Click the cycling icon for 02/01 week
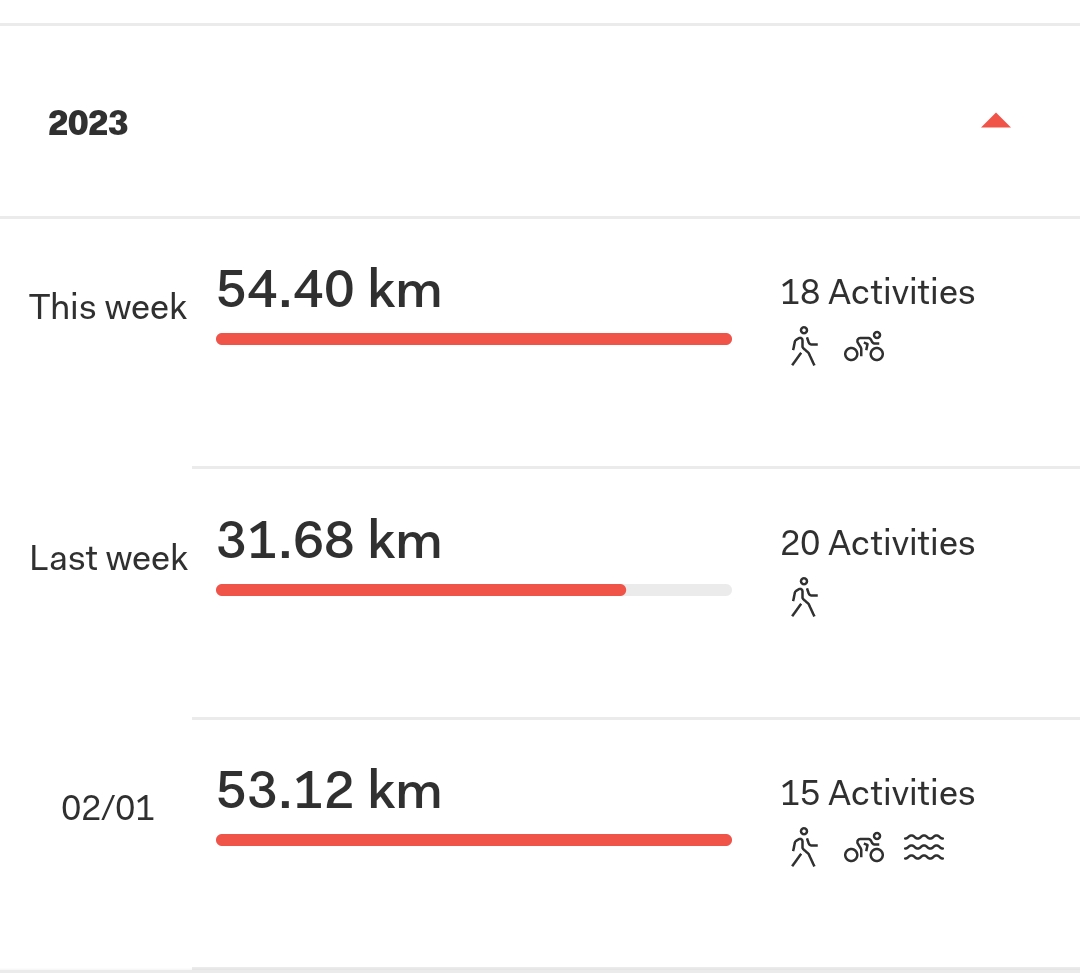Viewport: 1080px width, 974px height. [864, 847]
